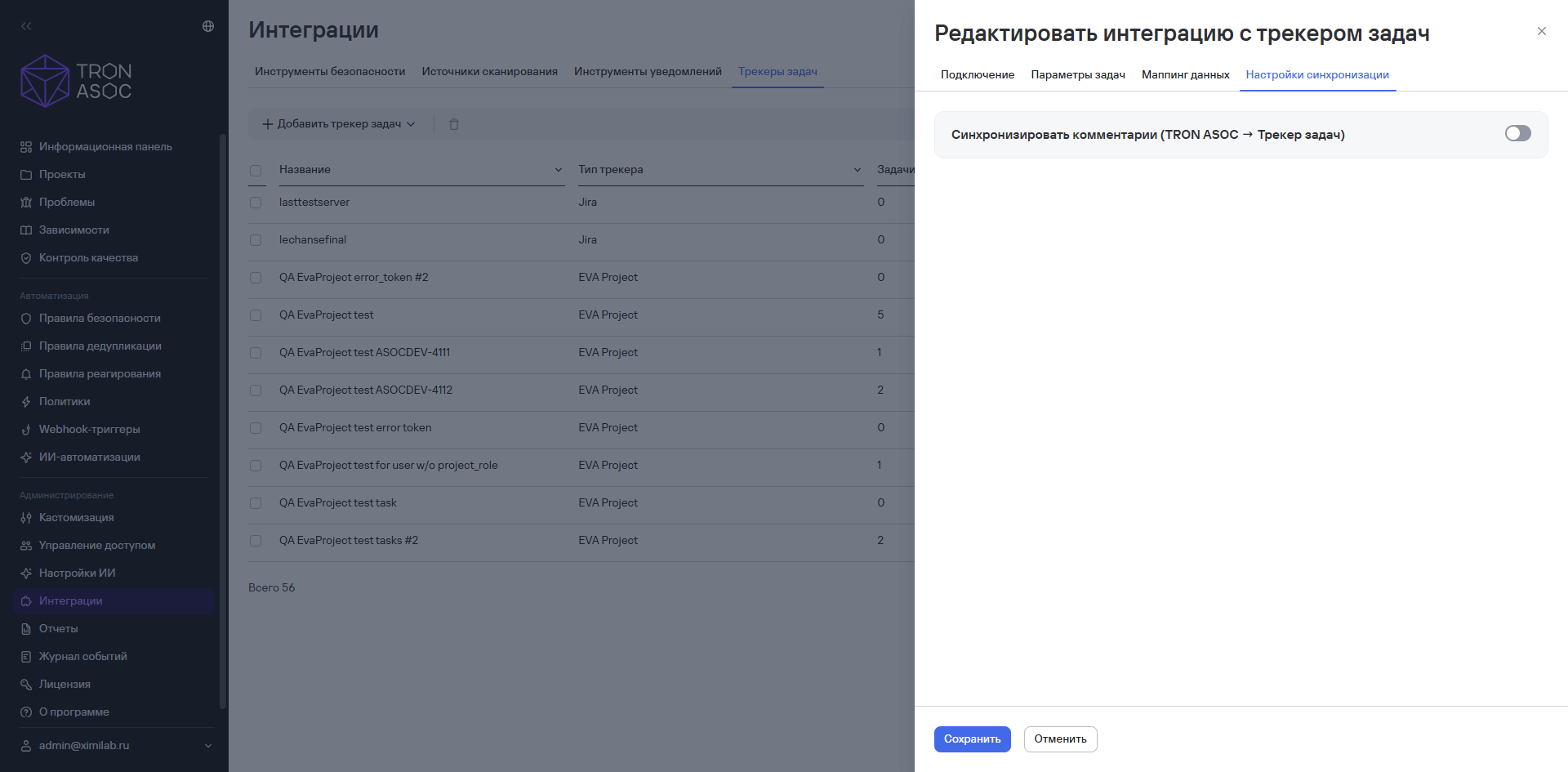1568x772 pixels.
Task: Collapse the sidebar with double-chevron icon
Action: pyautogui.click(x=26, y=26)
